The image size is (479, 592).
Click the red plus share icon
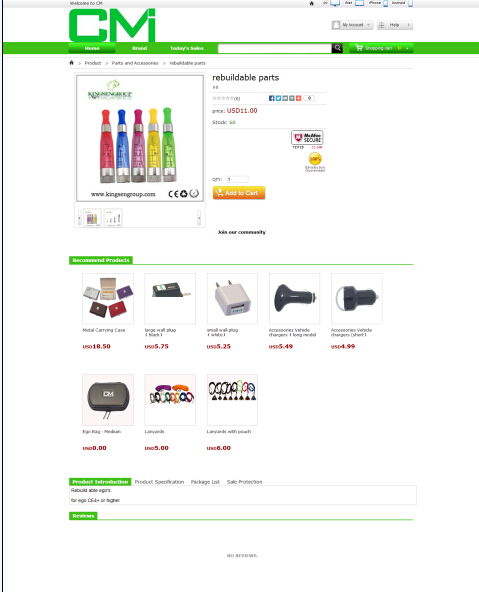(299, 98)
